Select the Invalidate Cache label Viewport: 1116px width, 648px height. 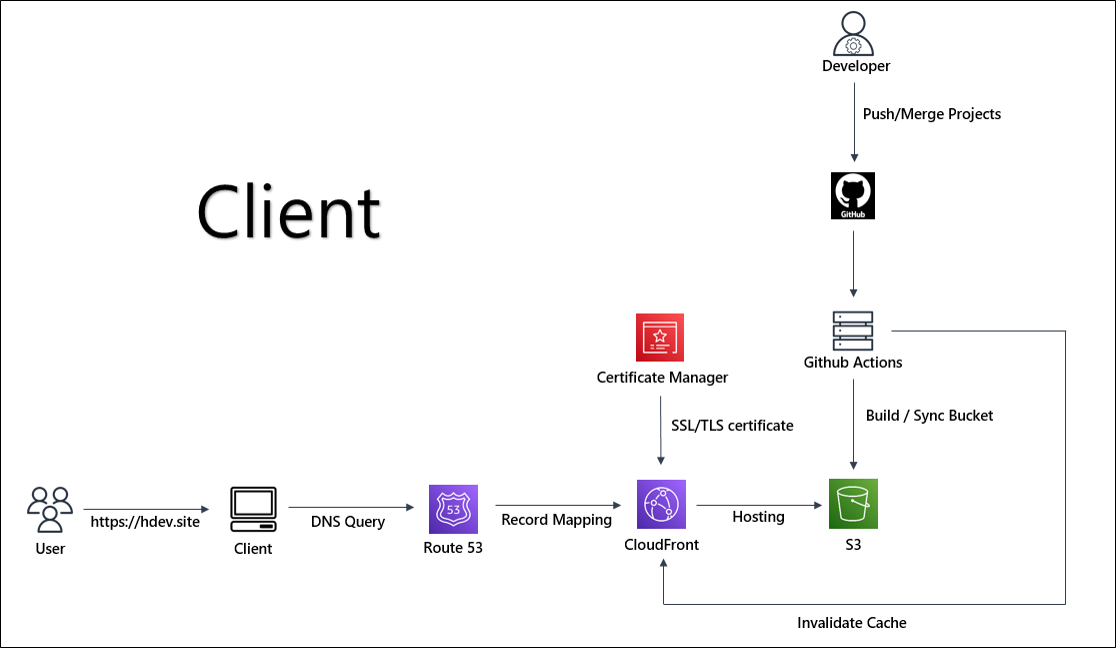[x=852, y=623]
